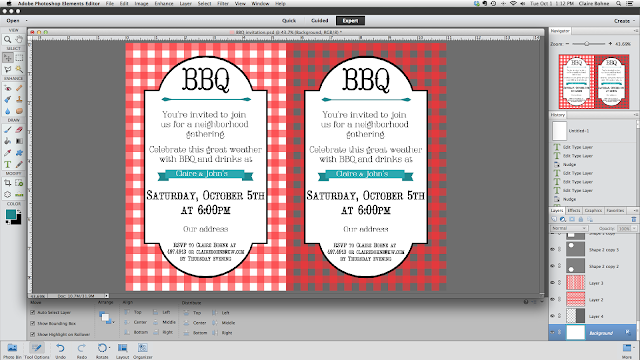This screenshot has width=640, height=360.
Task: Switch to the Effects panel tab
Action: (x=574, y=211)
